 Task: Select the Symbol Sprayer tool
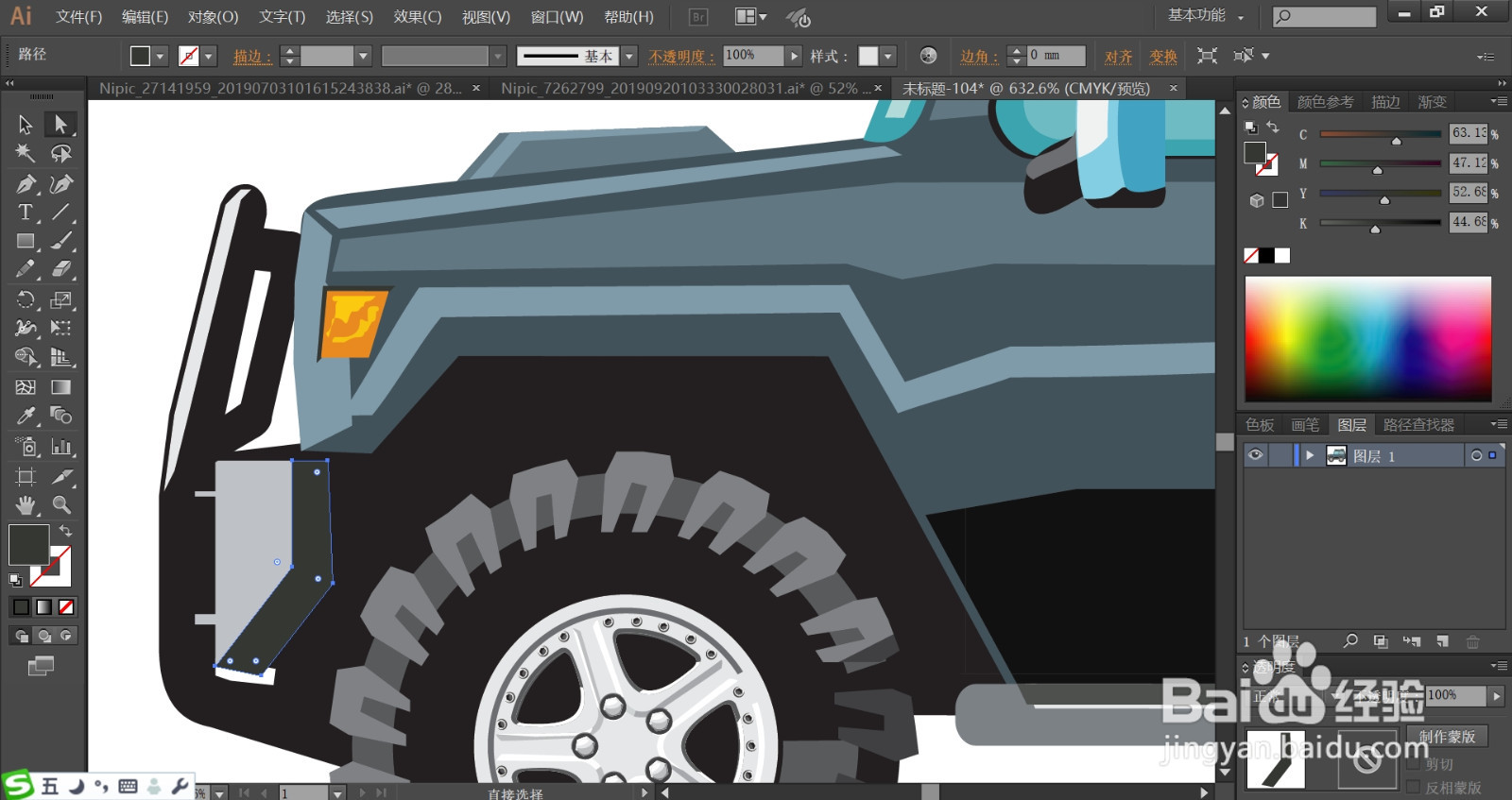coord(26,446)
